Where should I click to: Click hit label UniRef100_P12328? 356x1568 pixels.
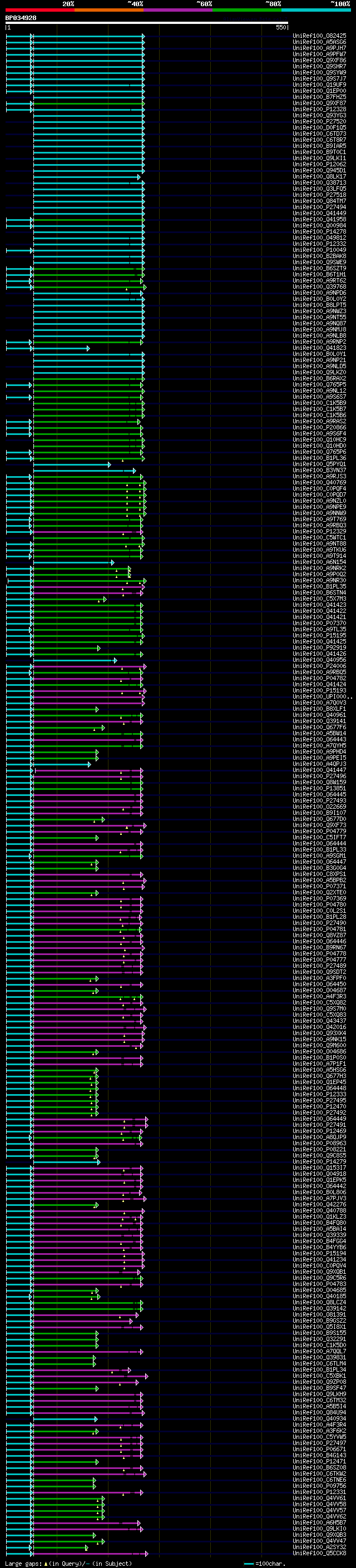(x=319, y=110)
